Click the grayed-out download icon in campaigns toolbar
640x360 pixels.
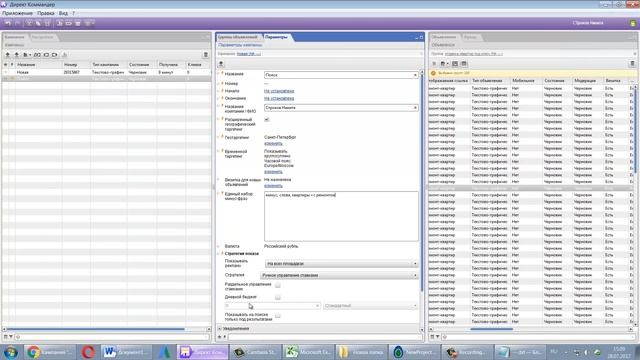[x=64, y=54]
